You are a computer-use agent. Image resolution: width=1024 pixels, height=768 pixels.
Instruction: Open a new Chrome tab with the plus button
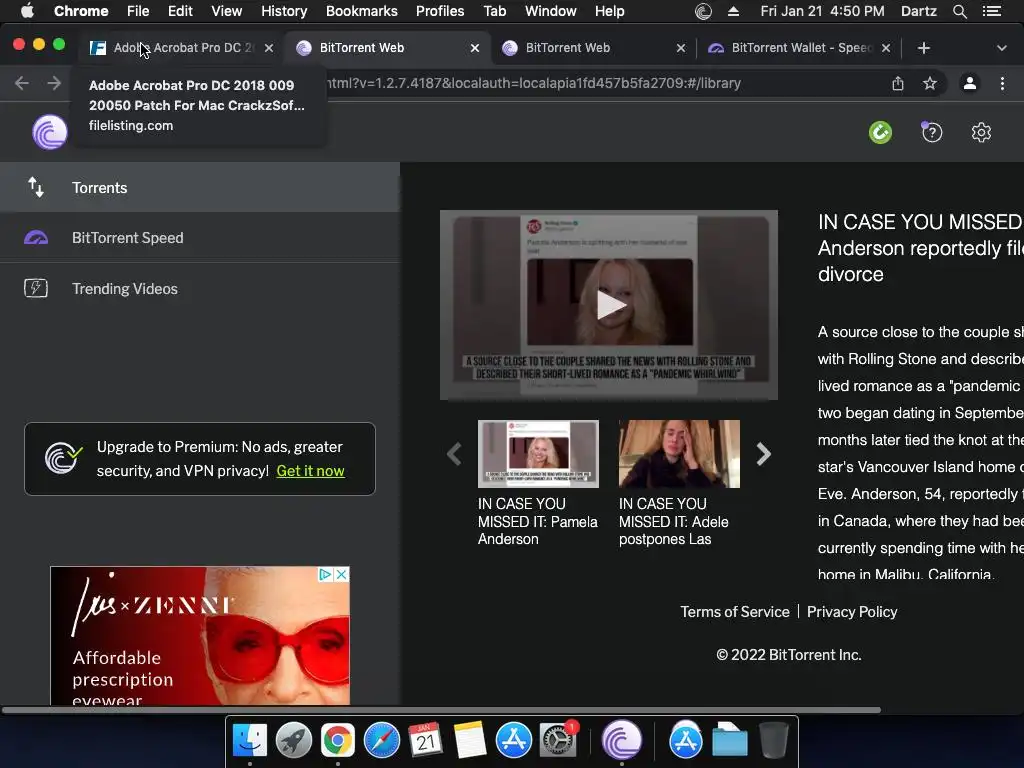click(923, 48)
